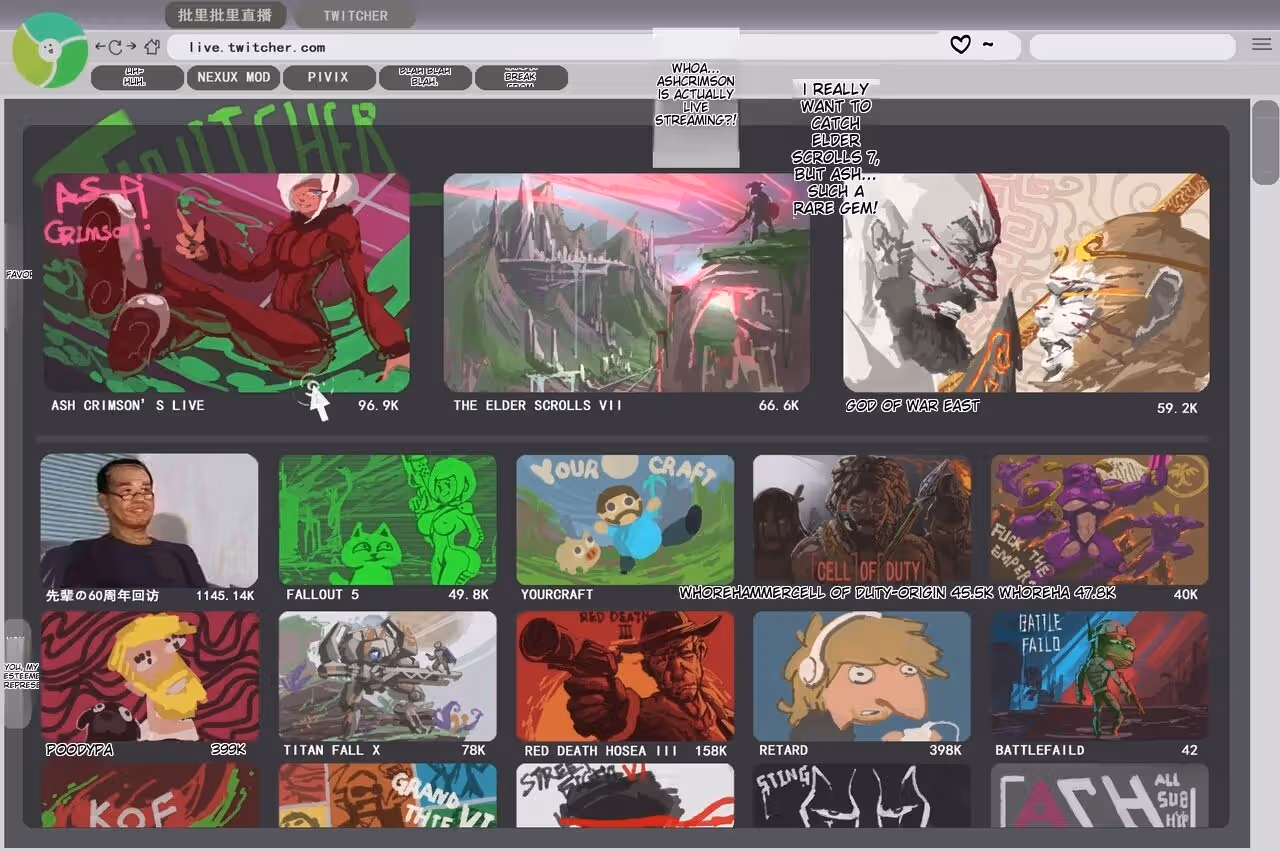This screenshot has height=851, width=1280.
Task: Click the "158K" viewer count
Action: click(711, 750)
